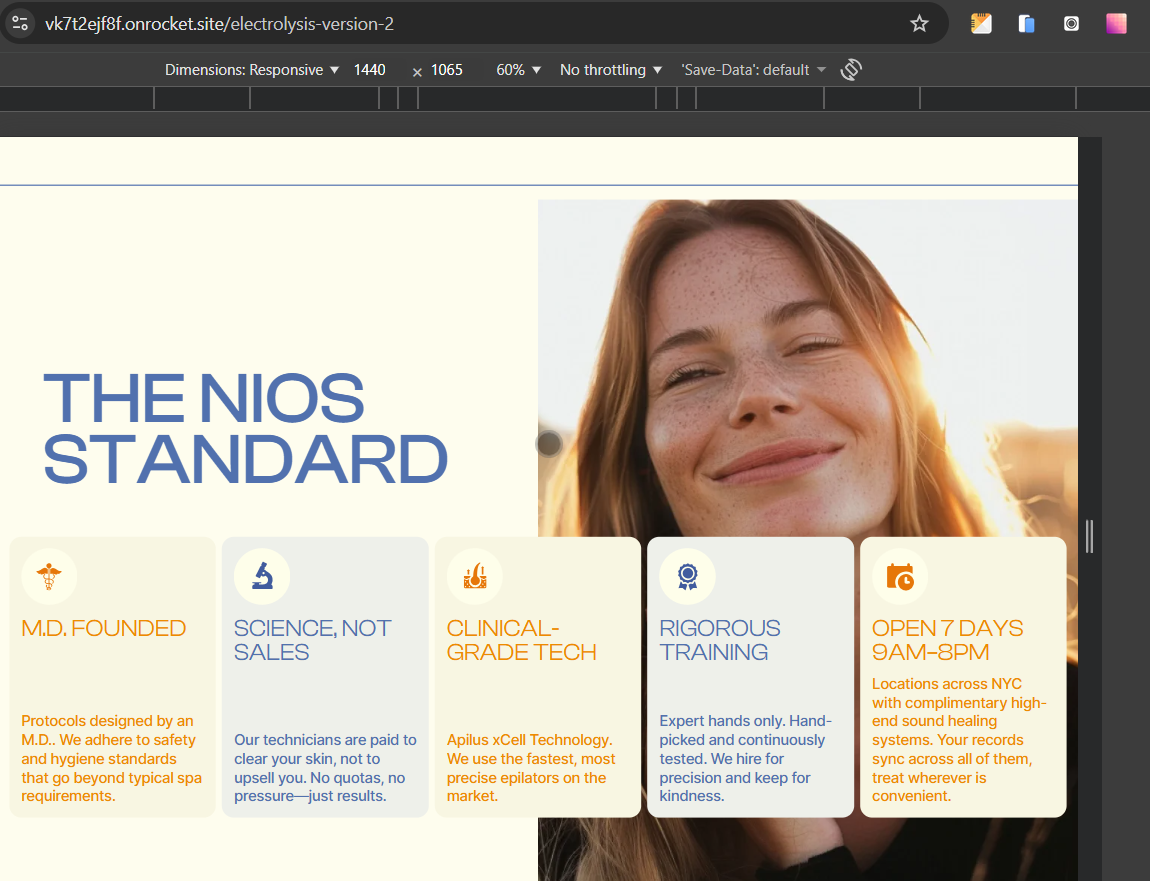Click the caduceus icon on M.D. Founded card
The width and height of the screenshot is (1150, 881).
click(x=48, y=577)
